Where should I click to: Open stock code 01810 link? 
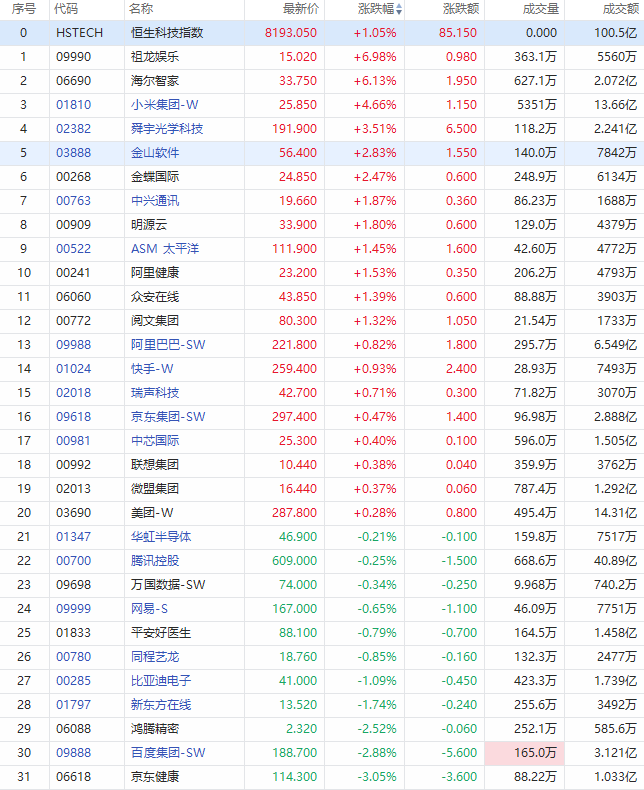click(74, 105)
